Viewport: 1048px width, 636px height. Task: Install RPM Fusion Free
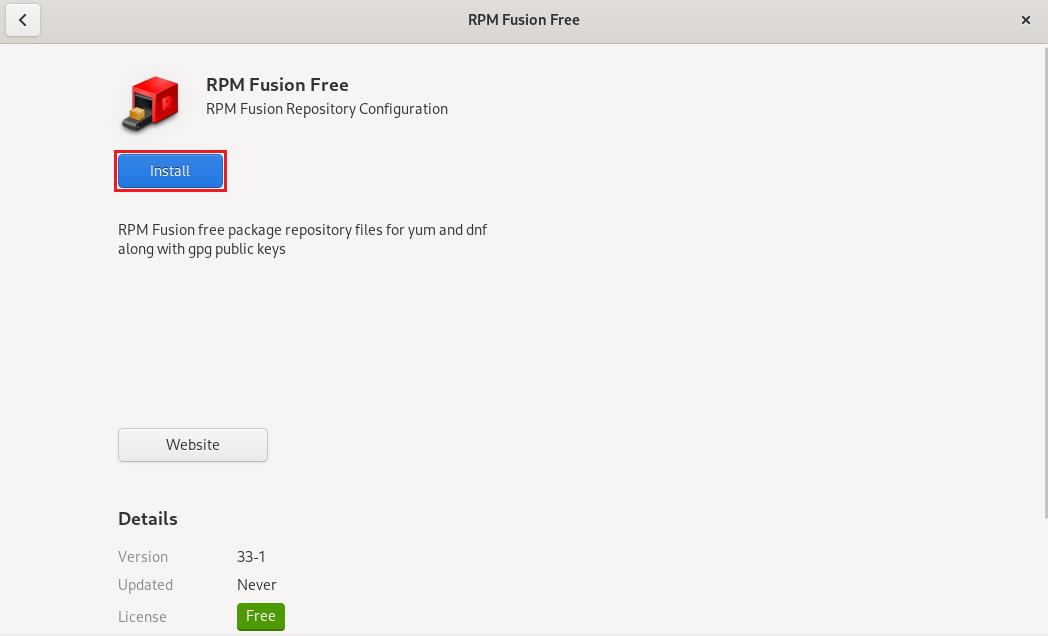[x=170, y=171]
